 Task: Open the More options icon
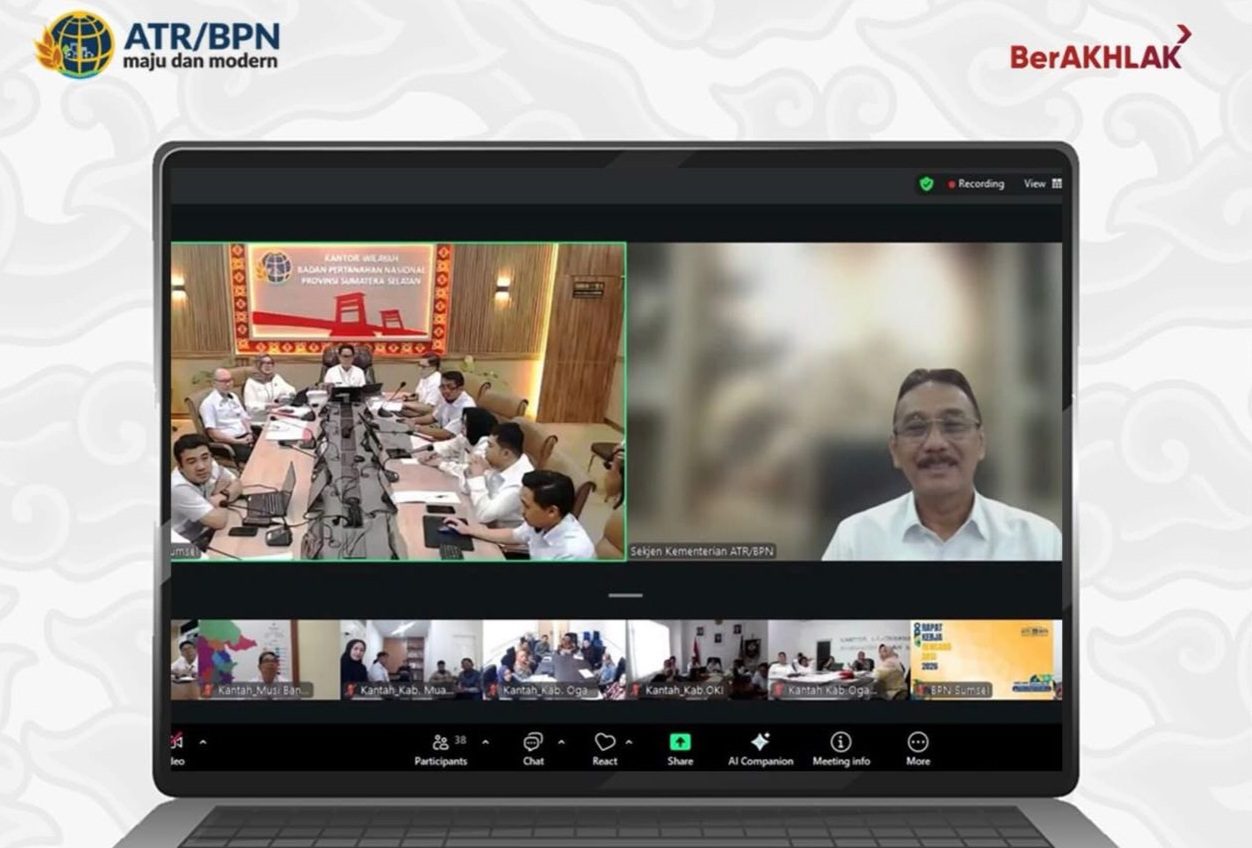pyautogui.click(x=918, y=742)
